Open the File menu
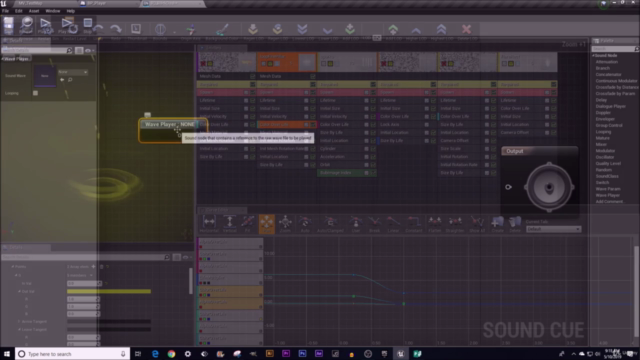This screenshot has height=360, width=640. [5, 11]
